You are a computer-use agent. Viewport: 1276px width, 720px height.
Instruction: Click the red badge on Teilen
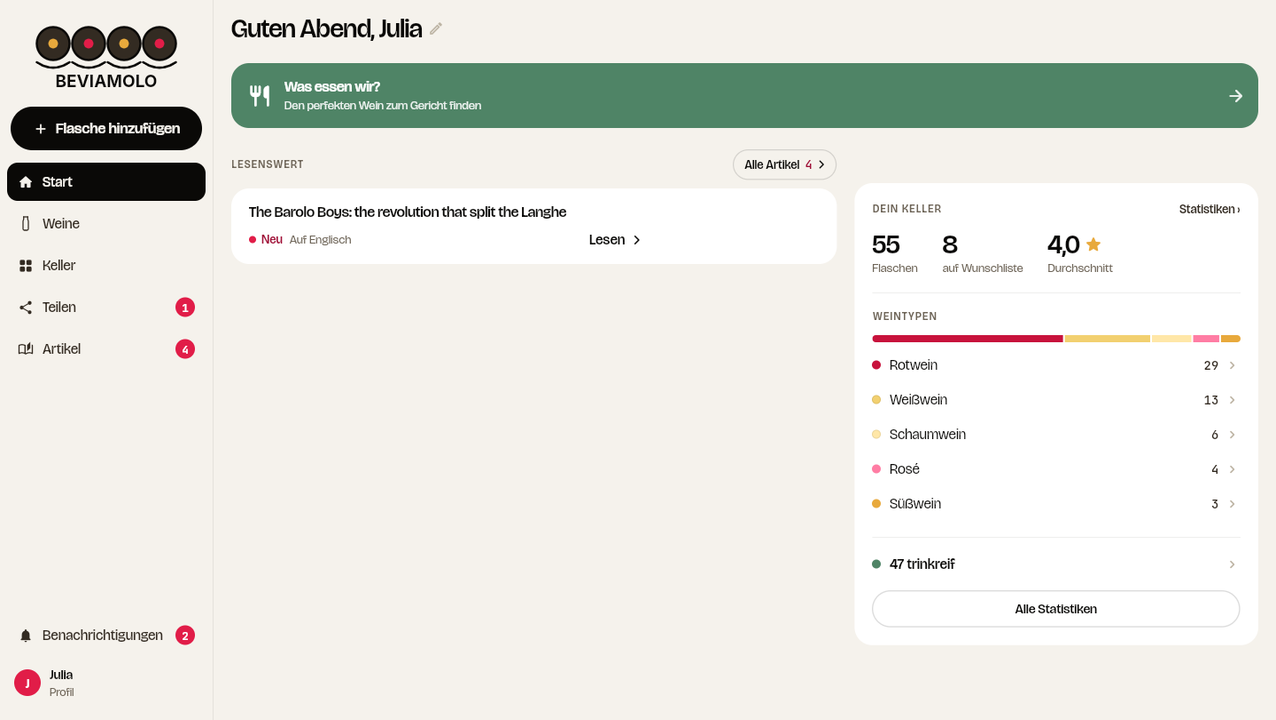point(185,307)
